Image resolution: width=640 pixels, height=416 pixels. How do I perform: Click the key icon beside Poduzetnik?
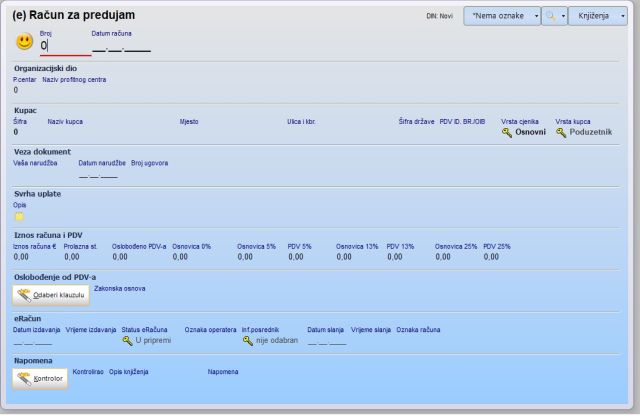point(561,132)
